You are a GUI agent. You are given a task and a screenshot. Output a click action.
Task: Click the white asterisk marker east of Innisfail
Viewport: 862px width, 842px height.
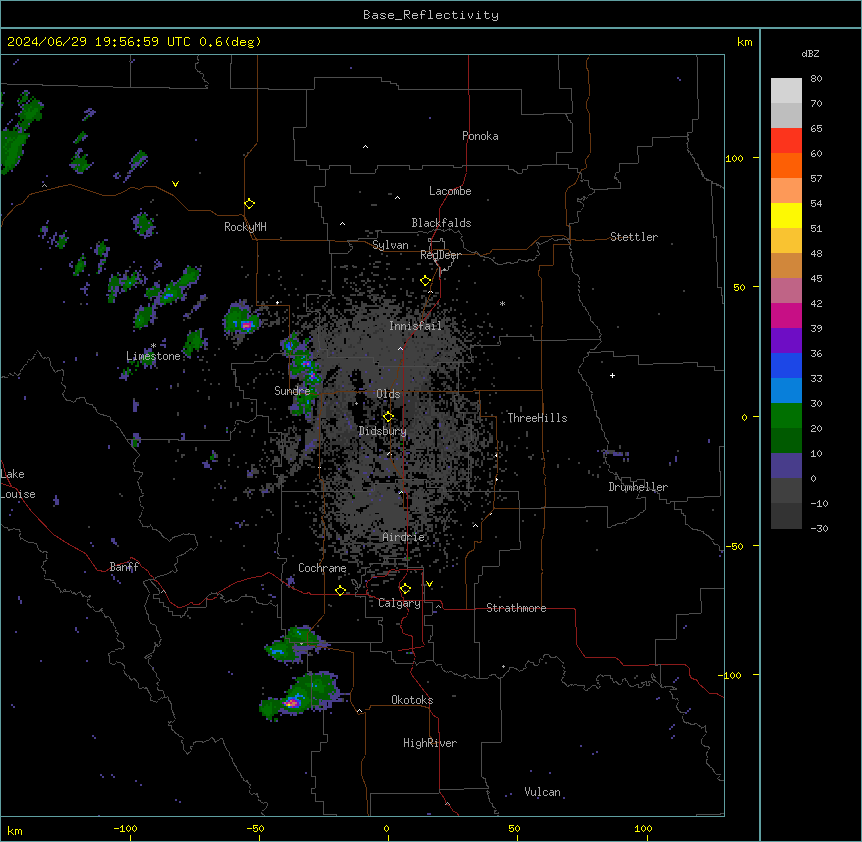tap(502, 303)
